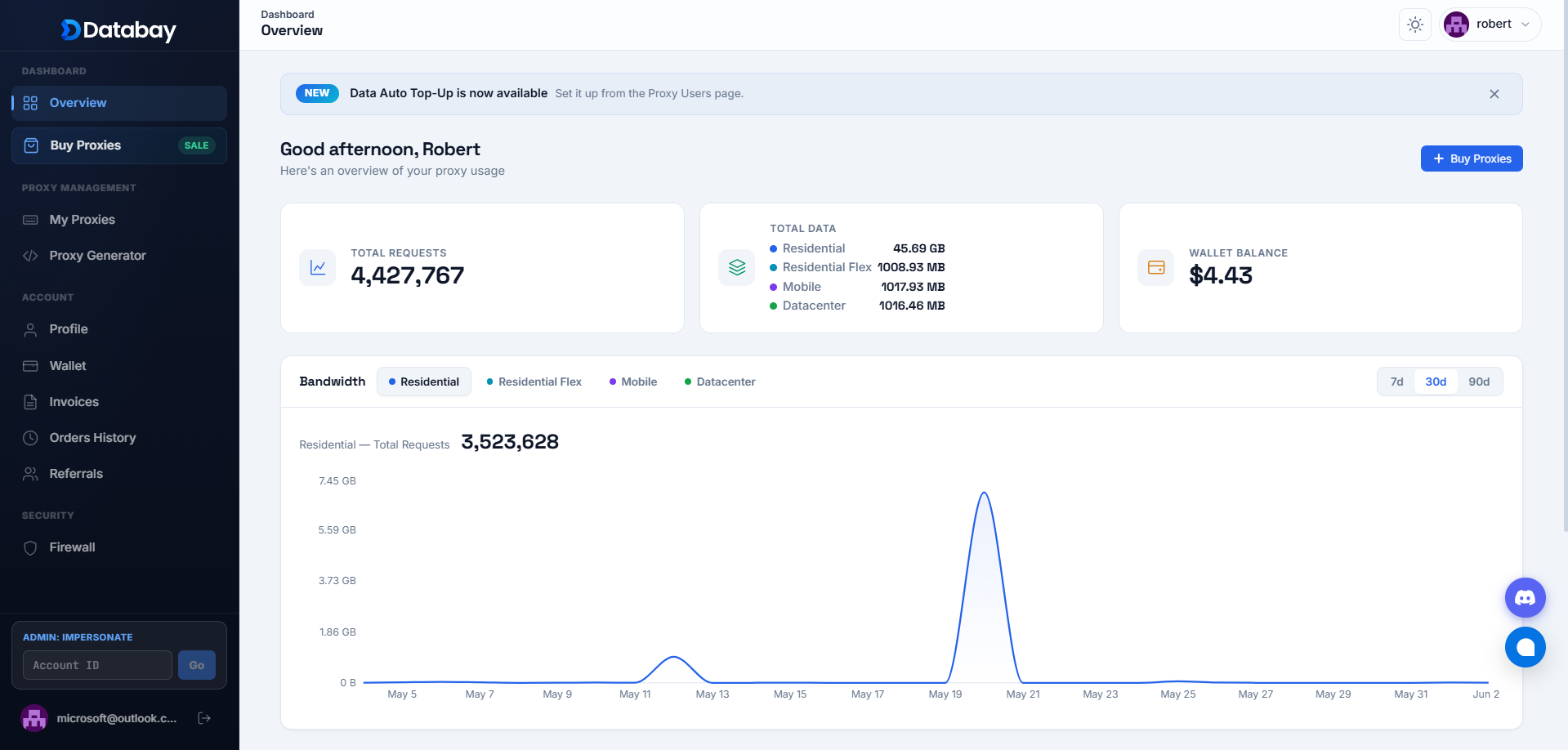Click the Go impersonate button
The image size is (1568, 750).
coord(197,665)
